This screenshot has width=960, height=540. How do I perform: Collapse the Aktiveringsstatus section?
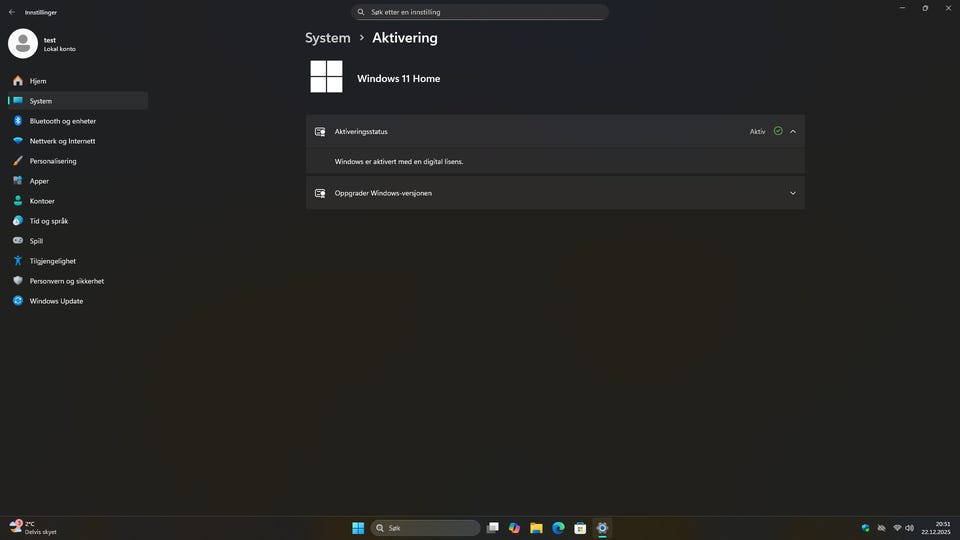[793, 132]
